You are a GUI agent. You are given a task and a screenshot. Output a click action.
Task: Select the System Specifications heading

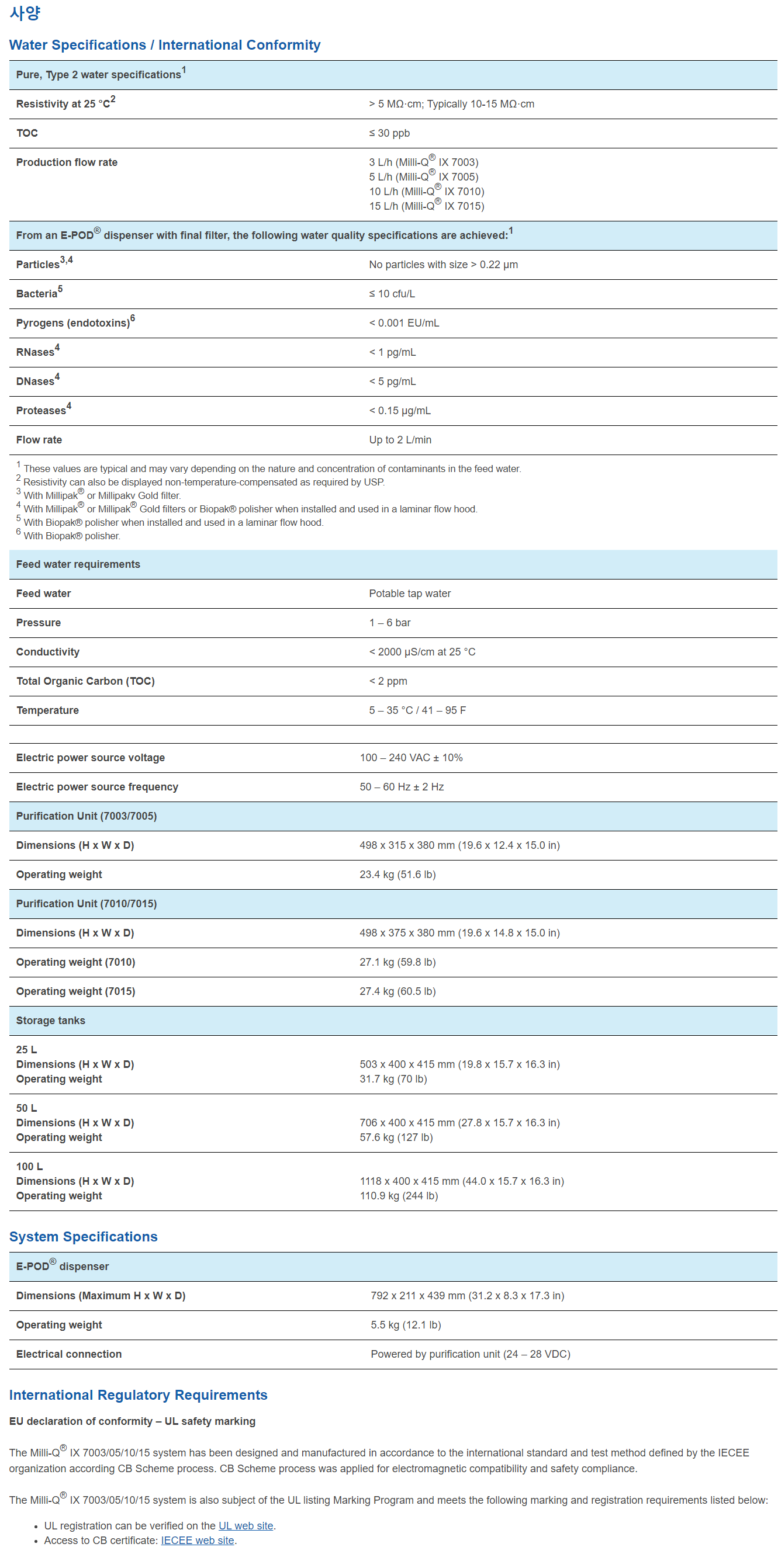coord(84,1236)
